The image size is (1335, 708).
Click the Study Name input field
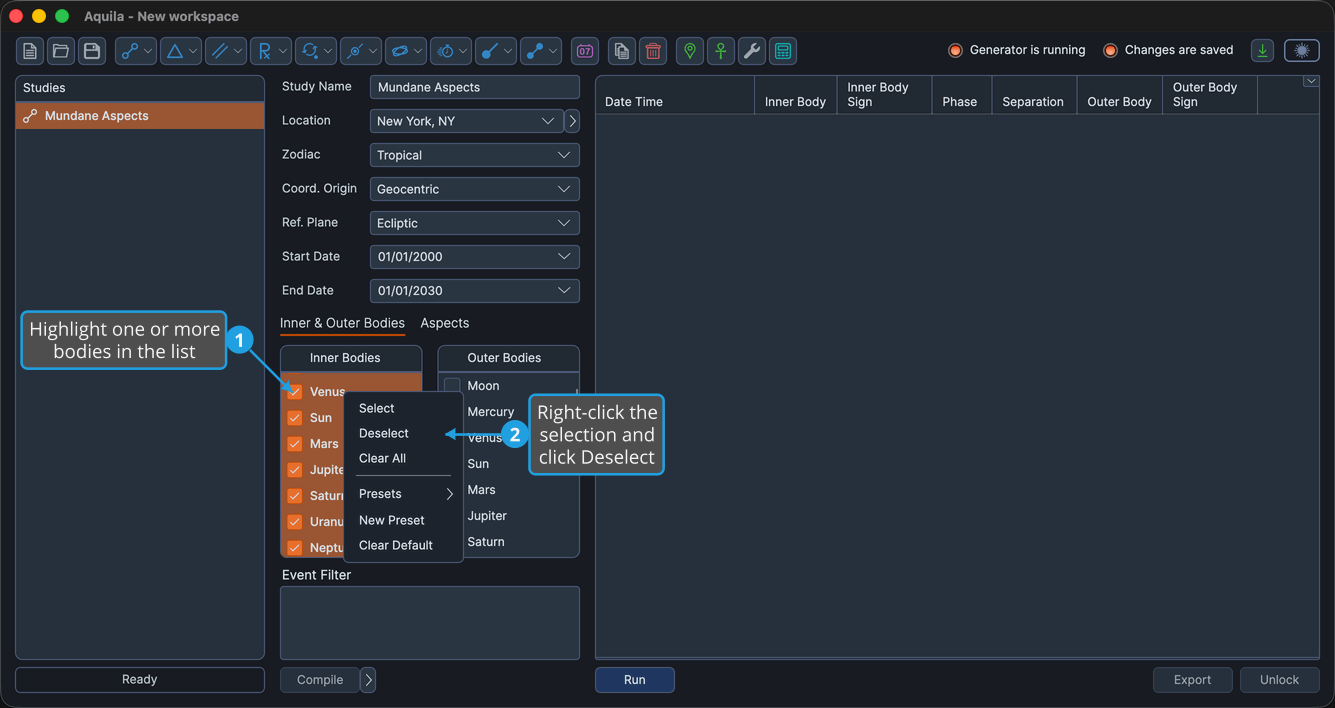coord(475,87)
